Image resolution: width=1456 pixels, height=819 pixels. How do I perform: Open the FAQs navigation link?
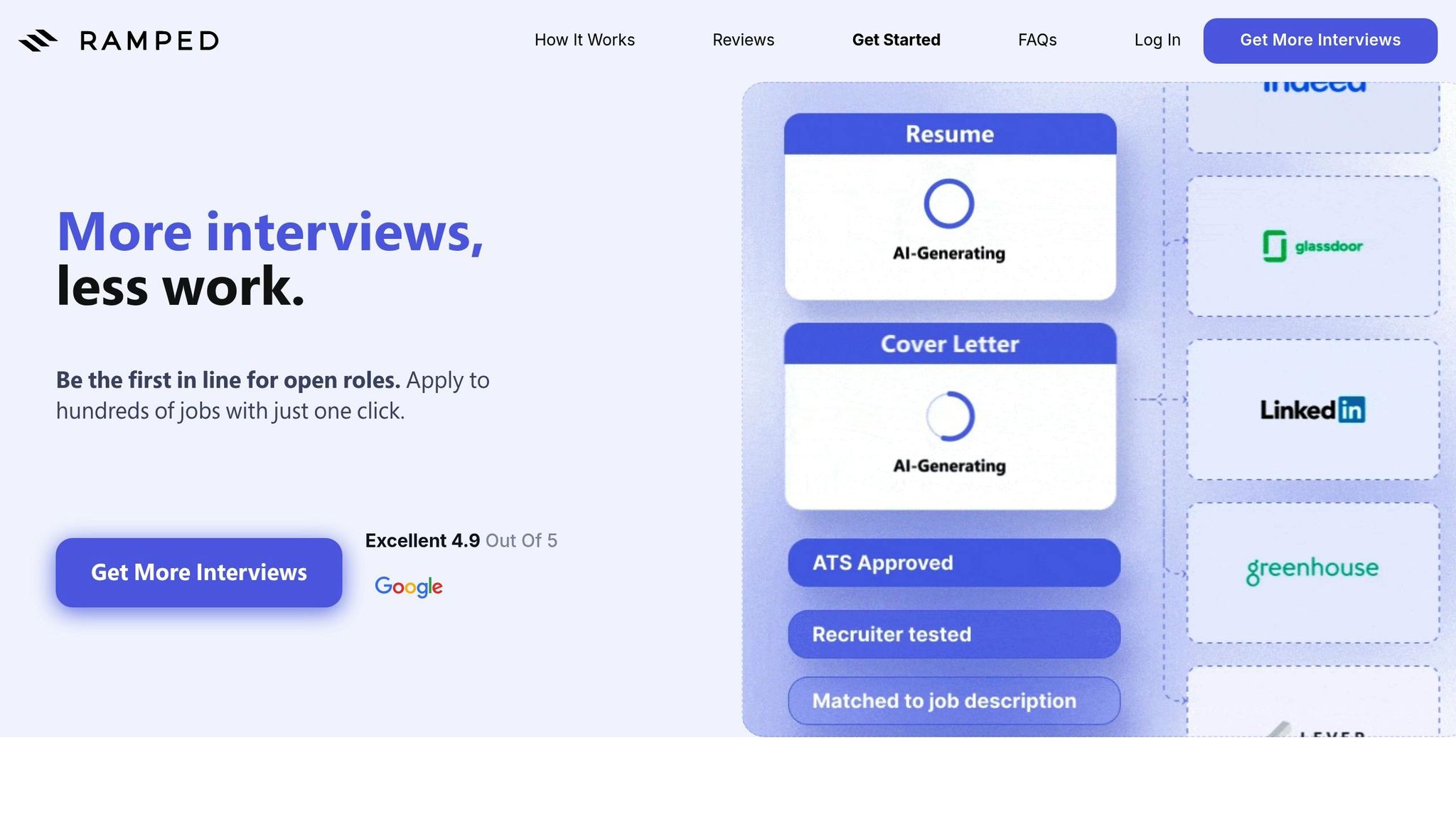(x=1037, y=40)
